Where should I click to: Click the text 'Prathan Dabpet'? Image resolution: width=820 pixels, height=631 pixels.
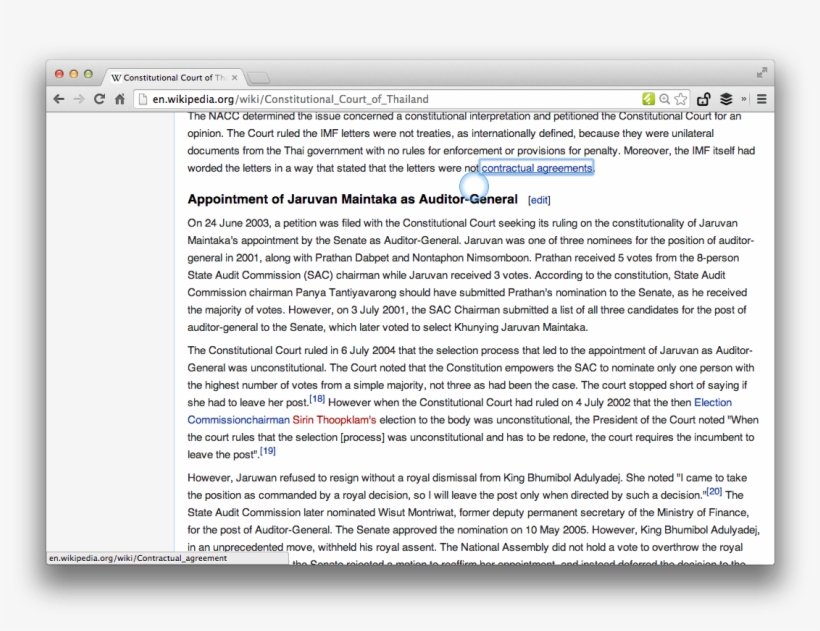[352, 258]
